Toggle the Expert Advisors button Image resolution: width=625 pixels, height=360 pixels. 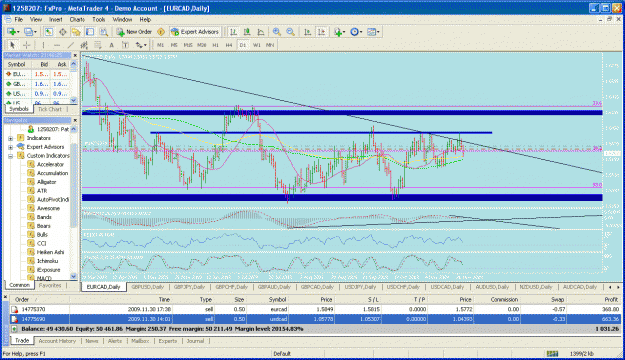[195, 32]
